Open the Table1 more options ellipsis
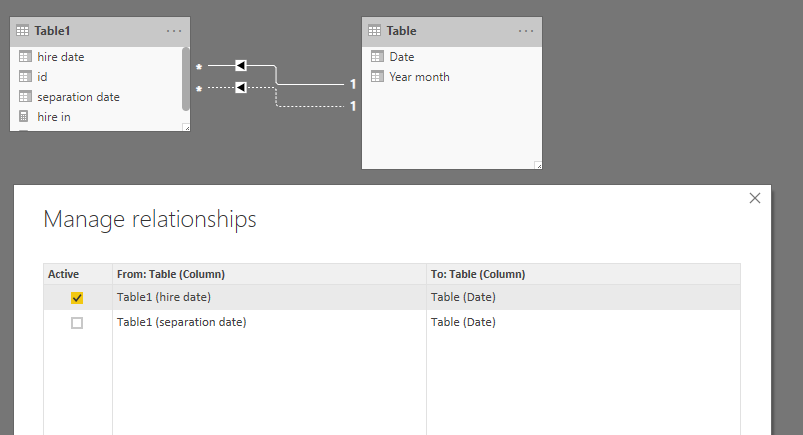This screenshot has height=435, width=803. [174, 31]
